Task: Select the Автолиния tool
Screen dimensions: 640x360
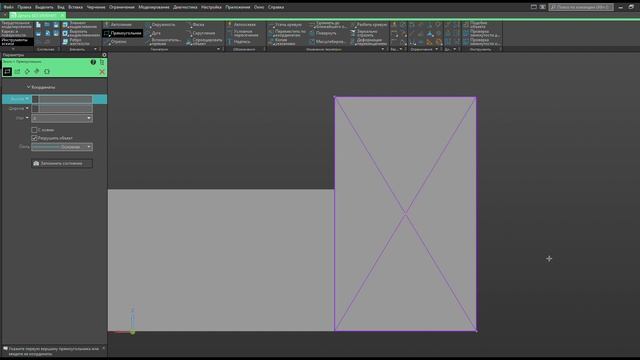Action: [118, 25]
